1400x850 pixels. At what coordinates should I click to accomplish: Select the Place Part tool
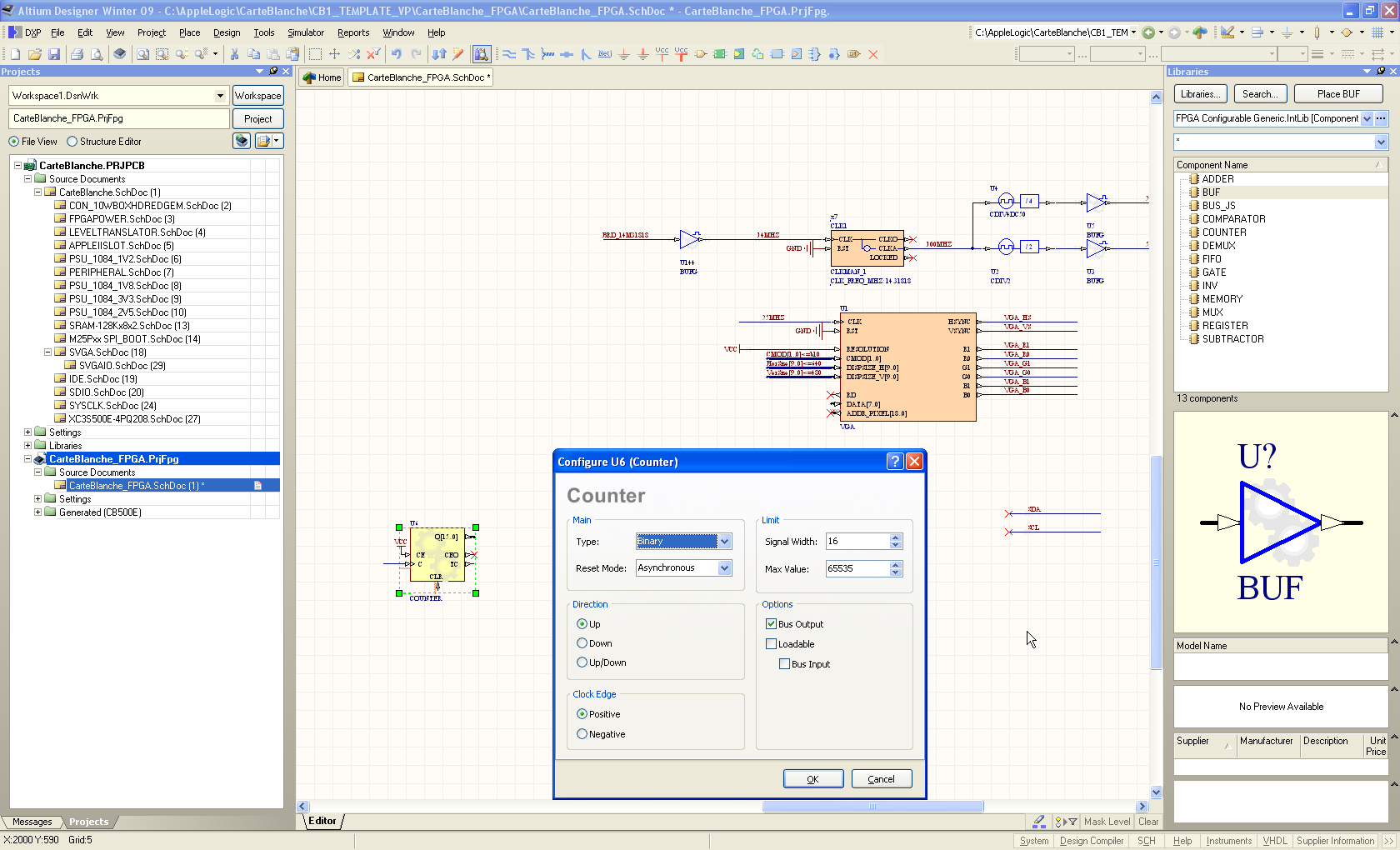(x=701, y=54)
